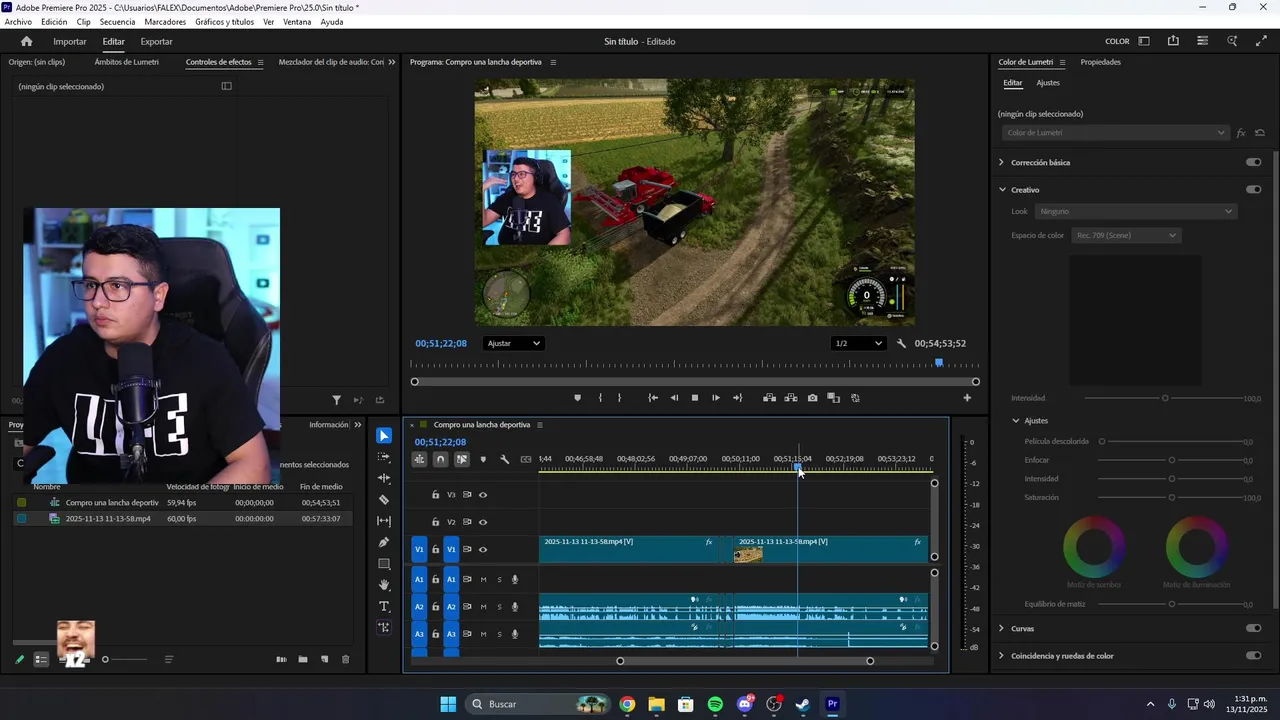This screenshot has width=1280, height=720.
Task: Delete selected project item with trash icon
Action: point(346,660)
